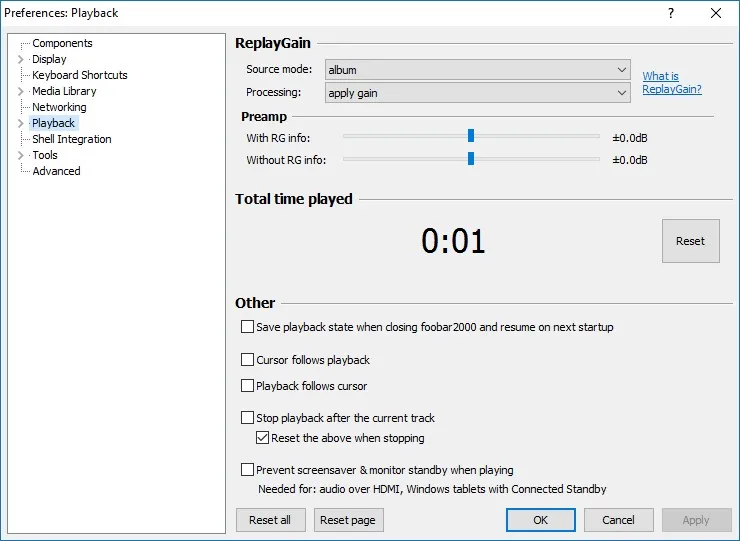Expand the Display tree node
This screenshot has width=740, height=541.
[21, 59]
